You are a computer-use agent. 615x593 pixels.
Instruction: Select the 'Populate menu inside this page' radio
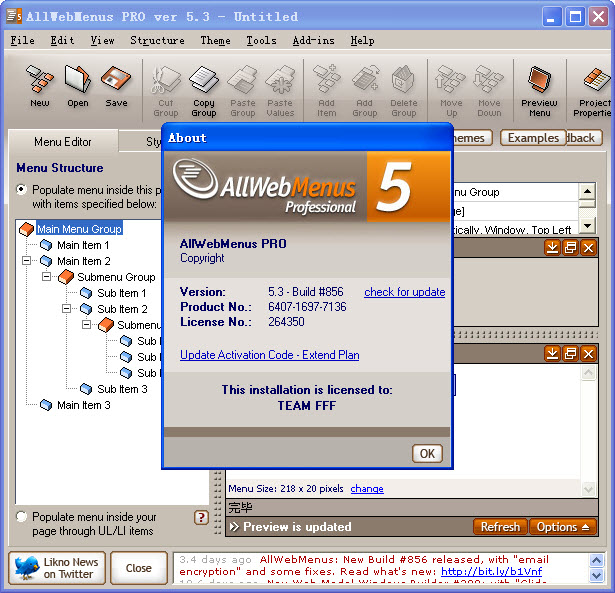click(x=22, y=190)
